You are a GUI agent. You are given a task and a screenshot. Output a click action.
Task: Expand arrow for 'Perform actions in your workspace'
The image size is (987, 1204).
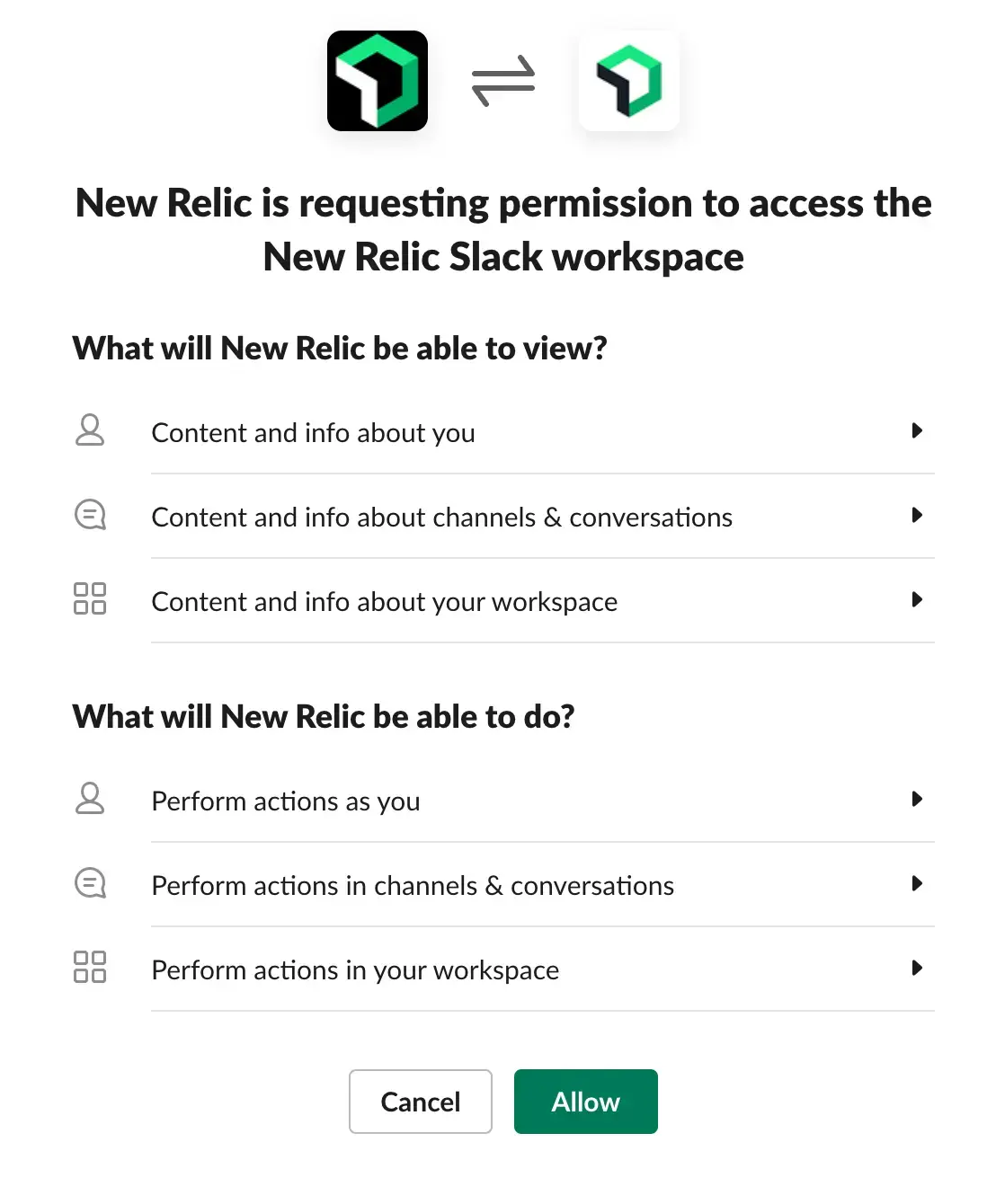917,968
